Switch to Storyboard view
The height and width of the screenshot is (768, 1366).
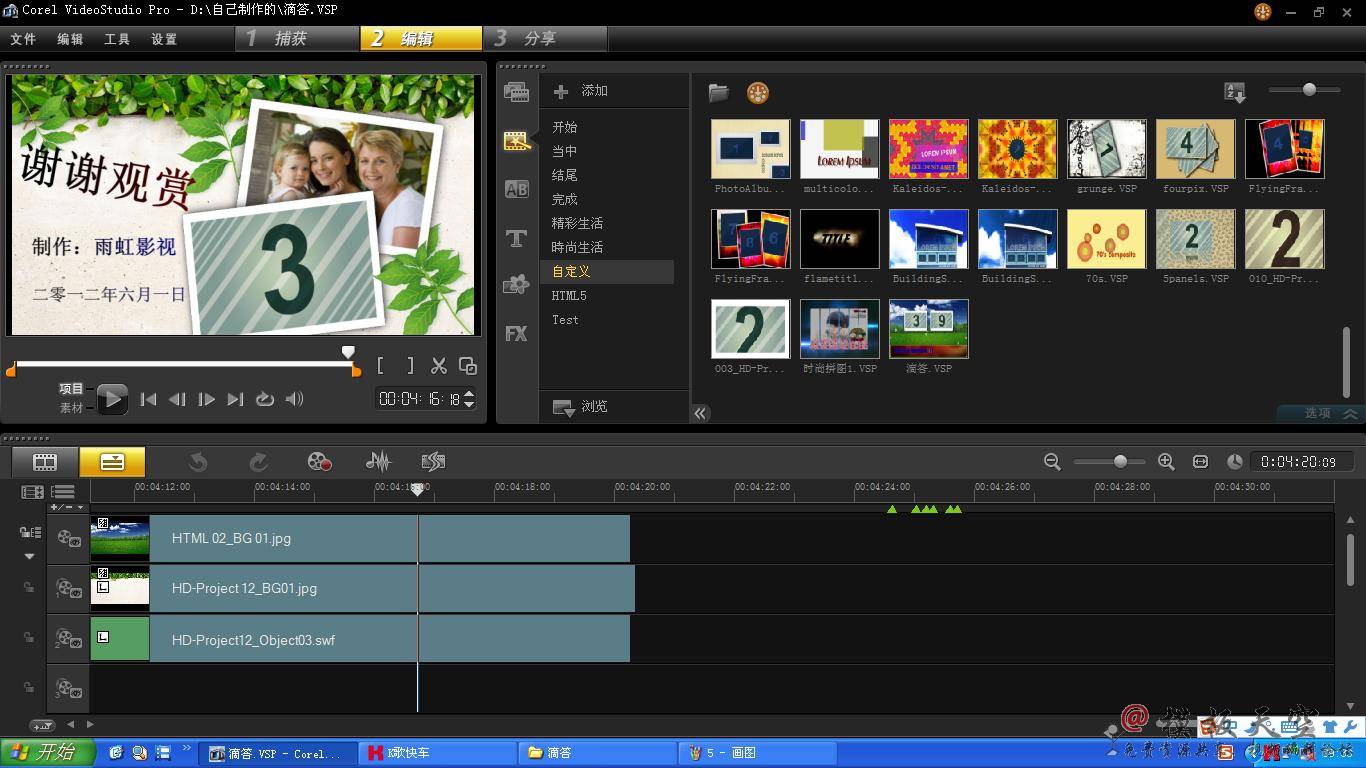coord(45,462)
